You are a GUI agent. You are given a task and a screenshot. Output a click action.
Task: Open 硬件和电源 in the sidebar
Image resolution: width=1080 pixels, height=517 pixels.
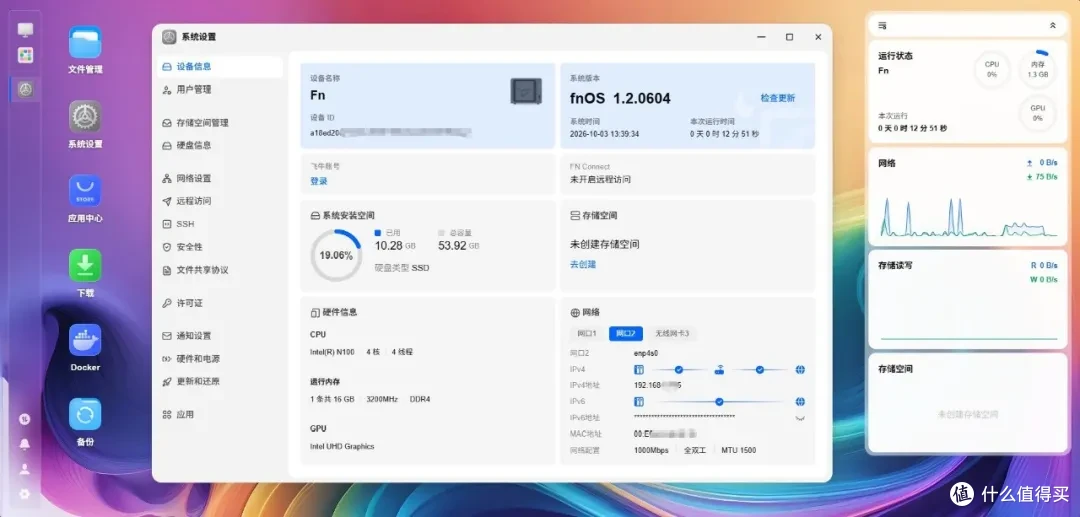tap(220, 359)
